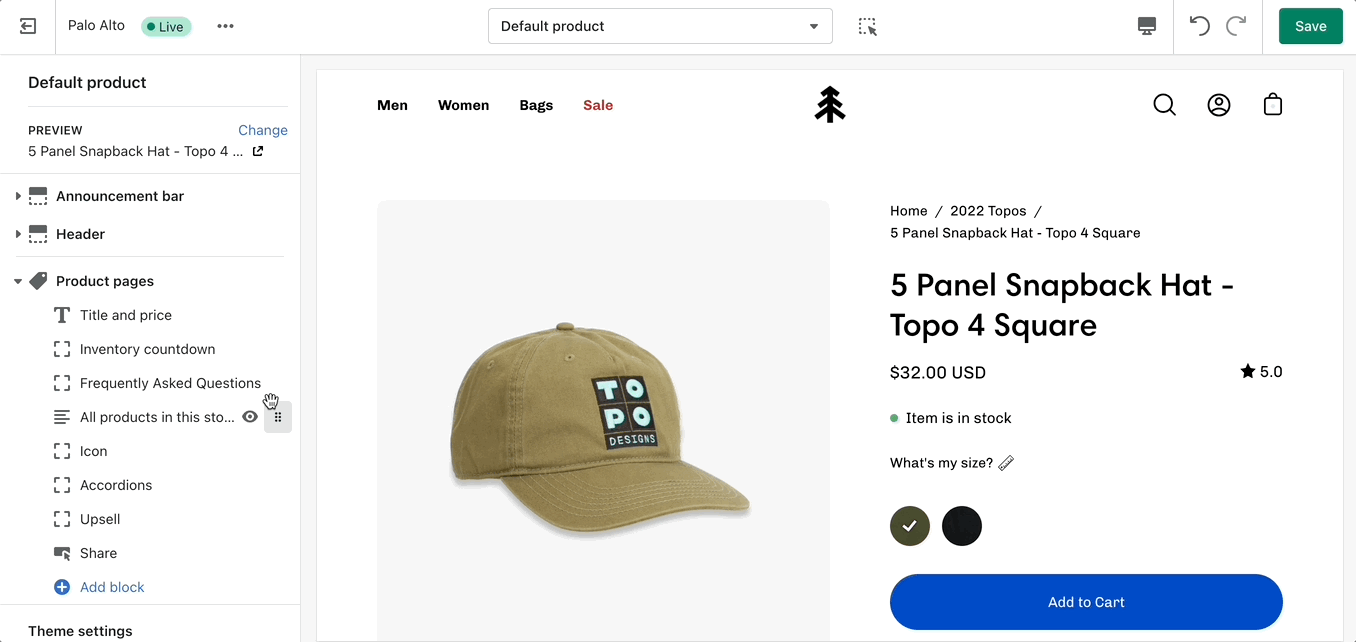Open the account profile icon
This screenshot has width=1356, height=642.
tap(1218, 105)
